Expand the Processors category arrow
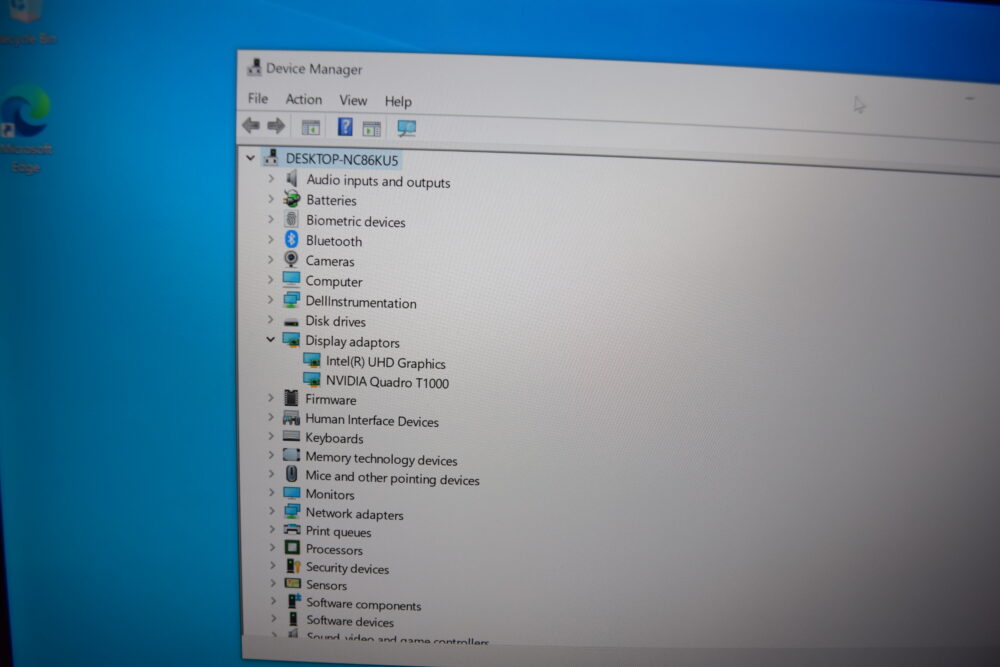Image resolution: width=1000 pixels, height=667 pixels. [272, 547]
